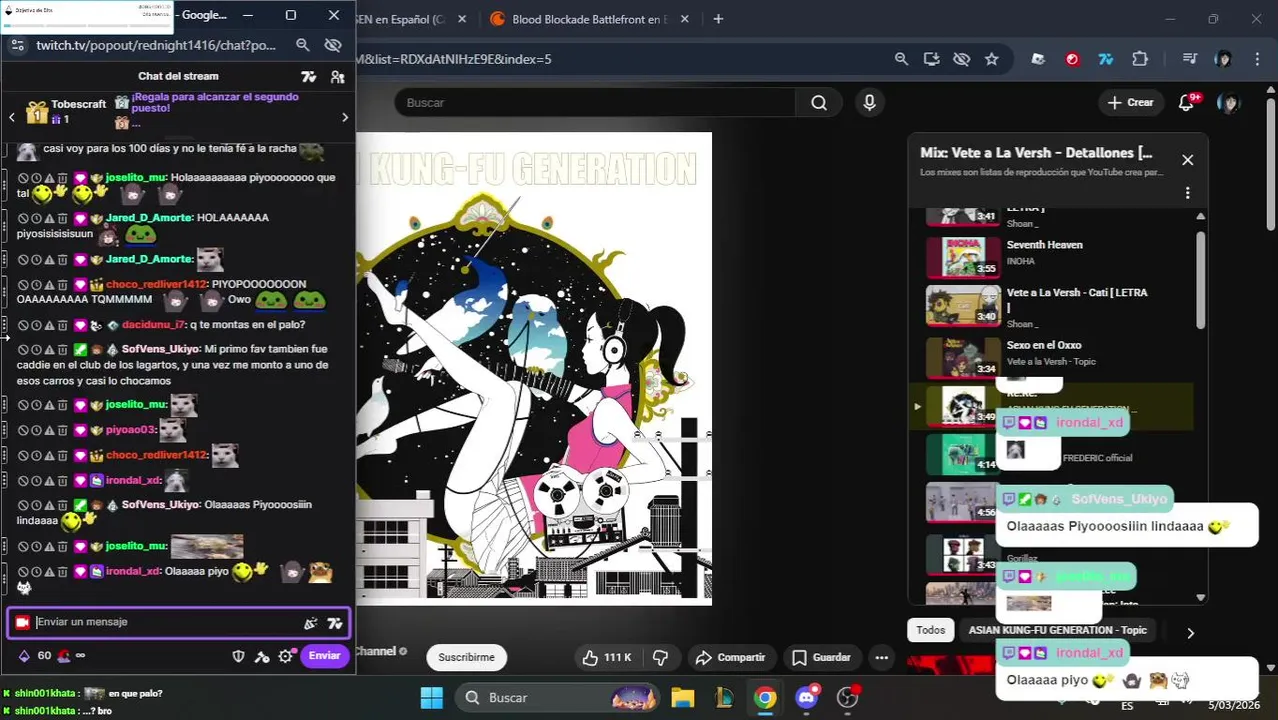Click the username dacidunu_i7 in chat
This screenshot has height=720, width=1278.
pyautogui.click(x=153, y=325)
